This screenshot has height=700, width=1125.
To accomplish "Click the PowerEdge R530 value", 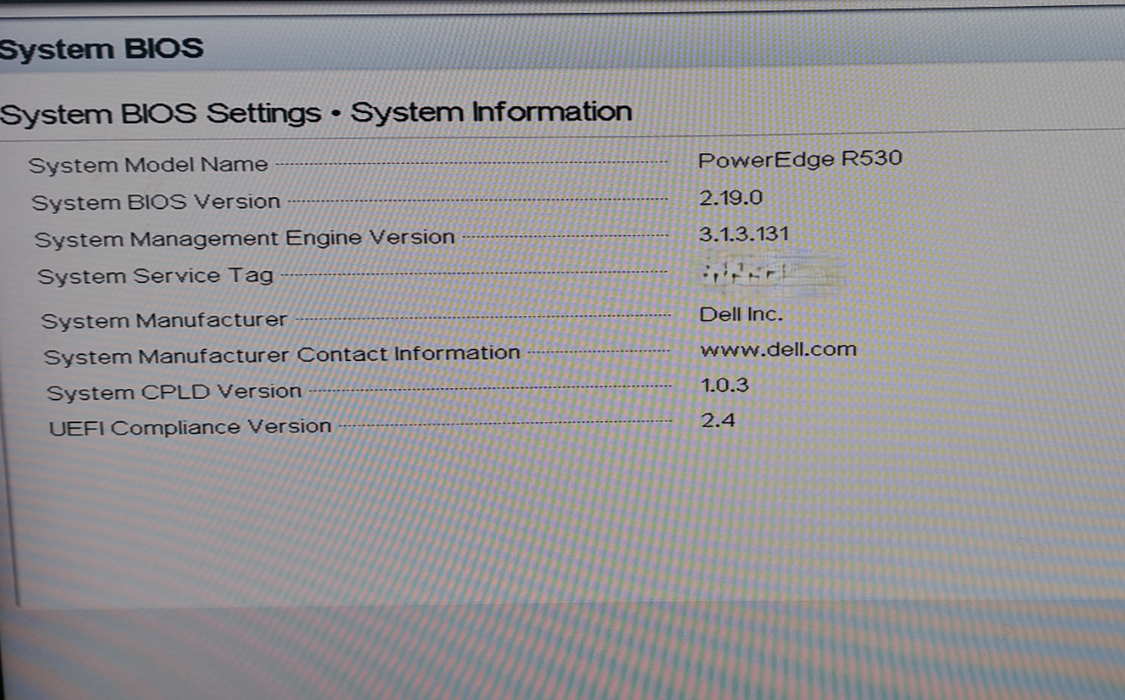I will 800,159.
